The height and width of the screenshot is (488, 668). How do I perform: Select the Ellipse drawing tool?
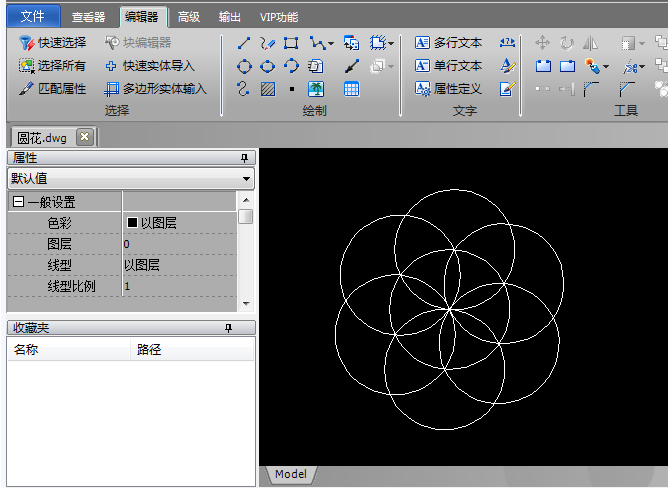pos(268,66)
